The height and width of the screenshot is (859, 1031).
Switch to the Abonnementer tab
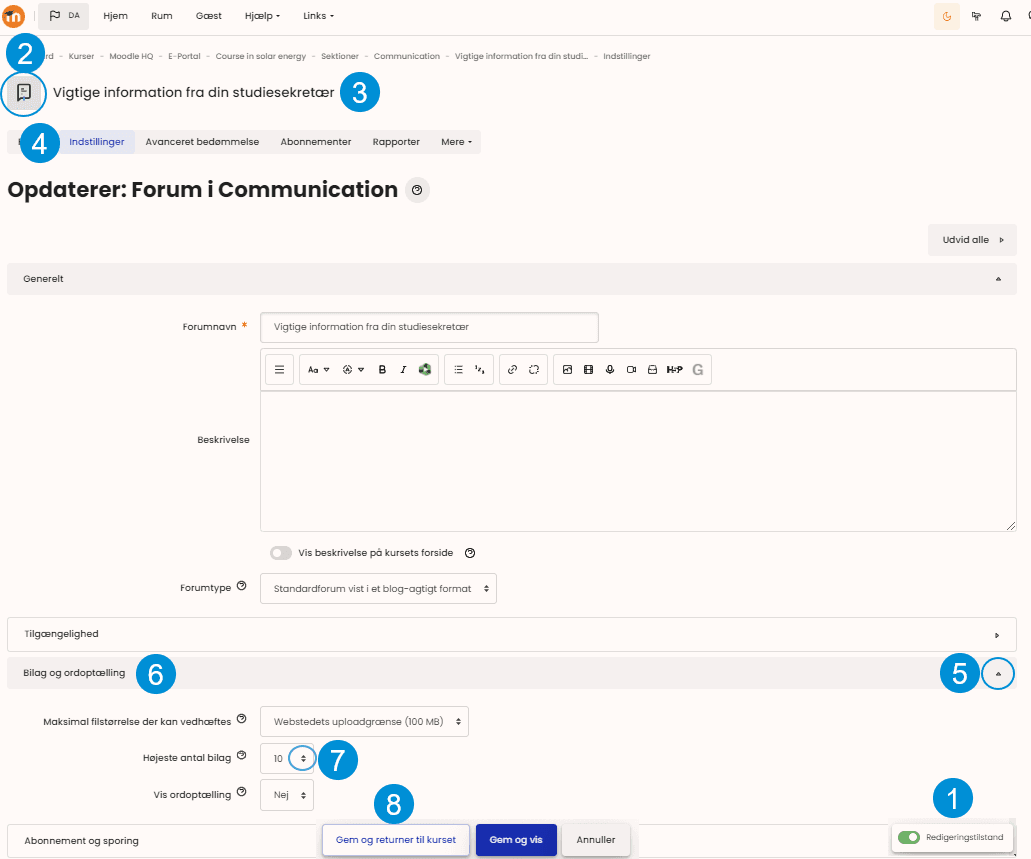click(x=315, y=142)
